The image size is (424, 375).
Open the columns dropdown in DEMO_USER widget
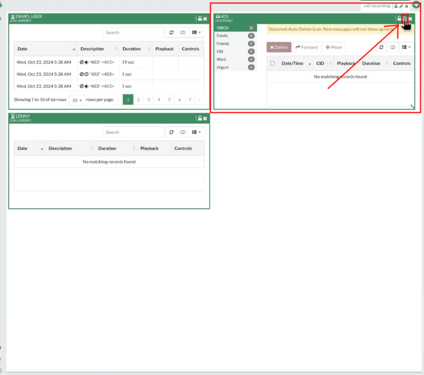pos(196,32)
